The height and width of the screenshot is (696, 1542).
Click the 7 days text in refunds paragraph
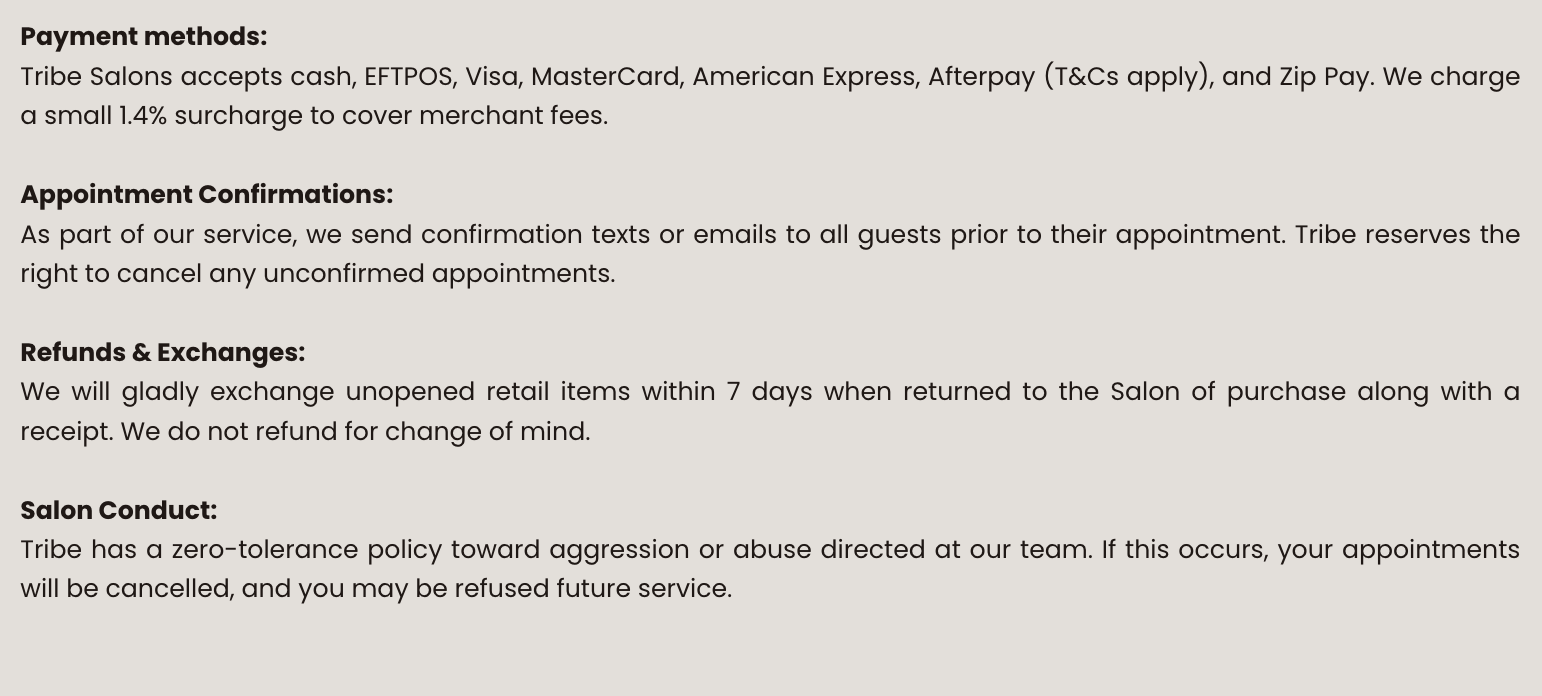(x=769, y=392)
